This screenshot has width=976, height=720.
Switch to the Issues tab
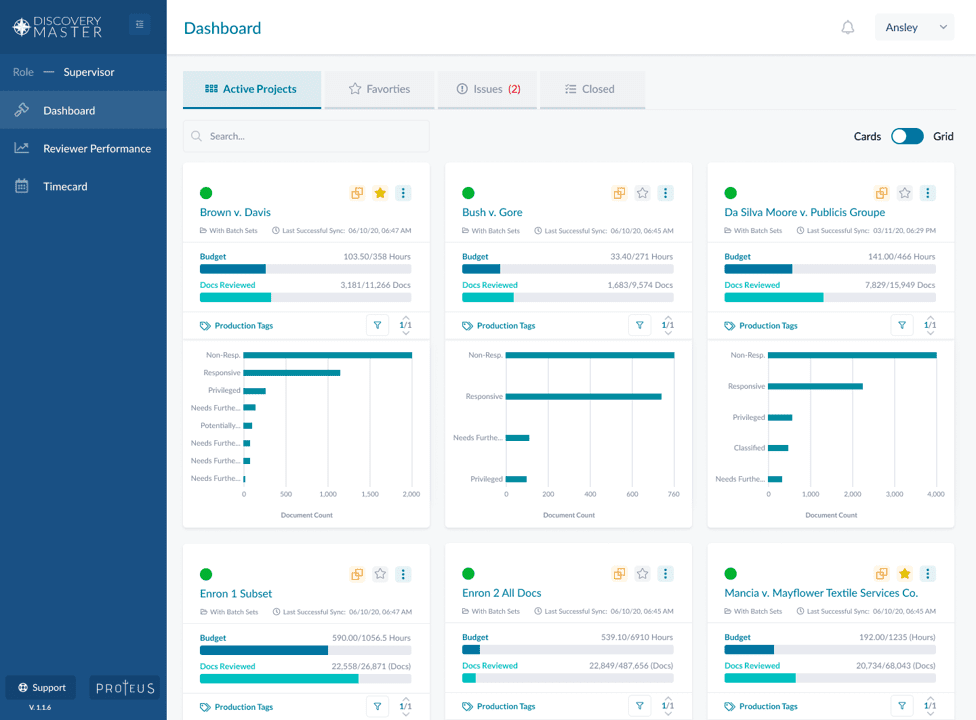coord(488,89)
